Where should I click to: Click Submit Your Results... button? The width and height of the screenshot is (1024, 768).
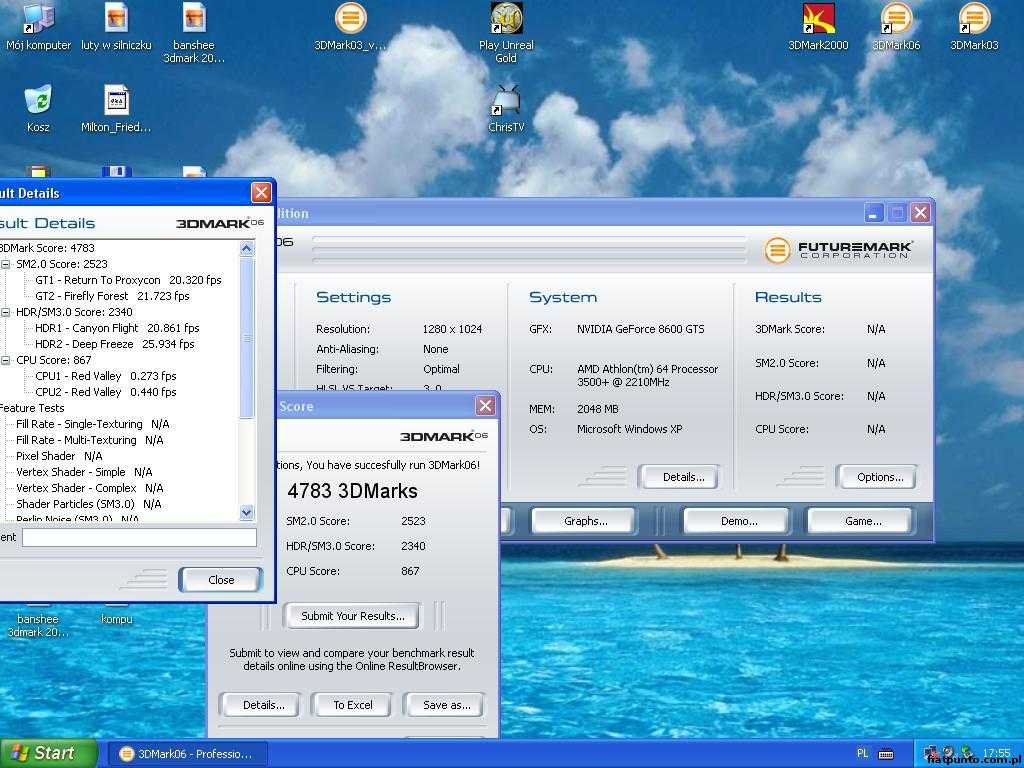pos(351,615)
